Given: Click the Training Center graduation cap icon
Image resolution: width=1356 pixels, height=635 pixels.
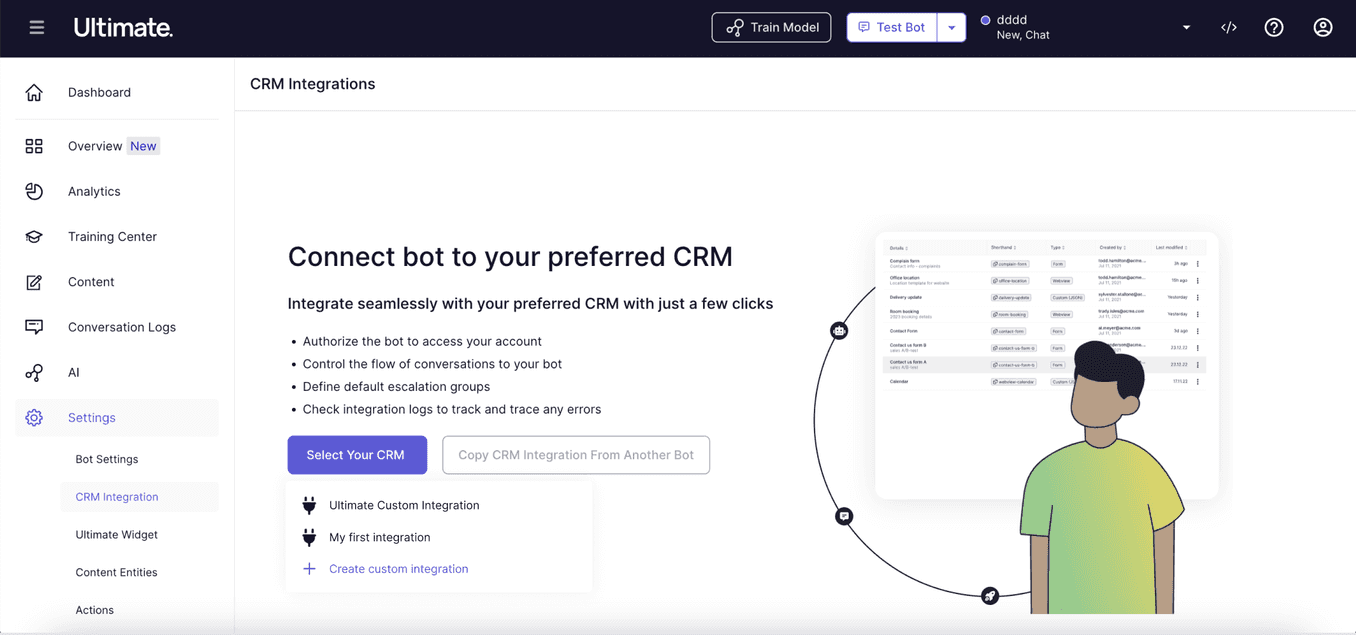Looking at the screenshot, I should tap(34, 237).
